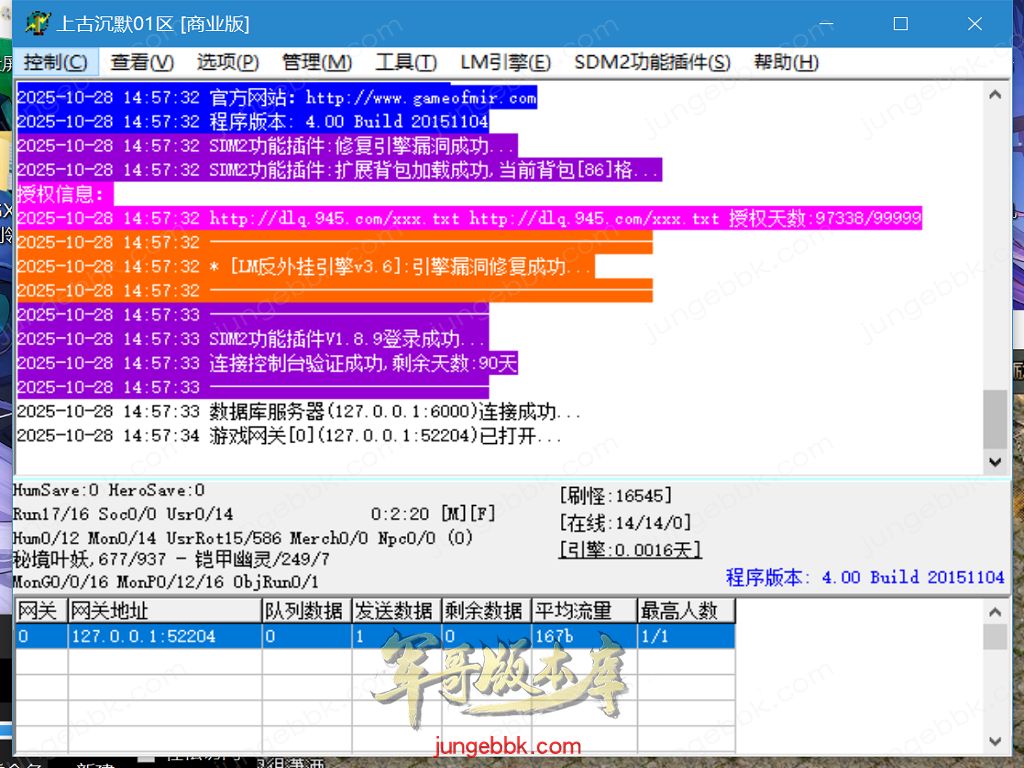Click the log panel scrollbar thumb
1024x768 pixels.
point(994,418)
